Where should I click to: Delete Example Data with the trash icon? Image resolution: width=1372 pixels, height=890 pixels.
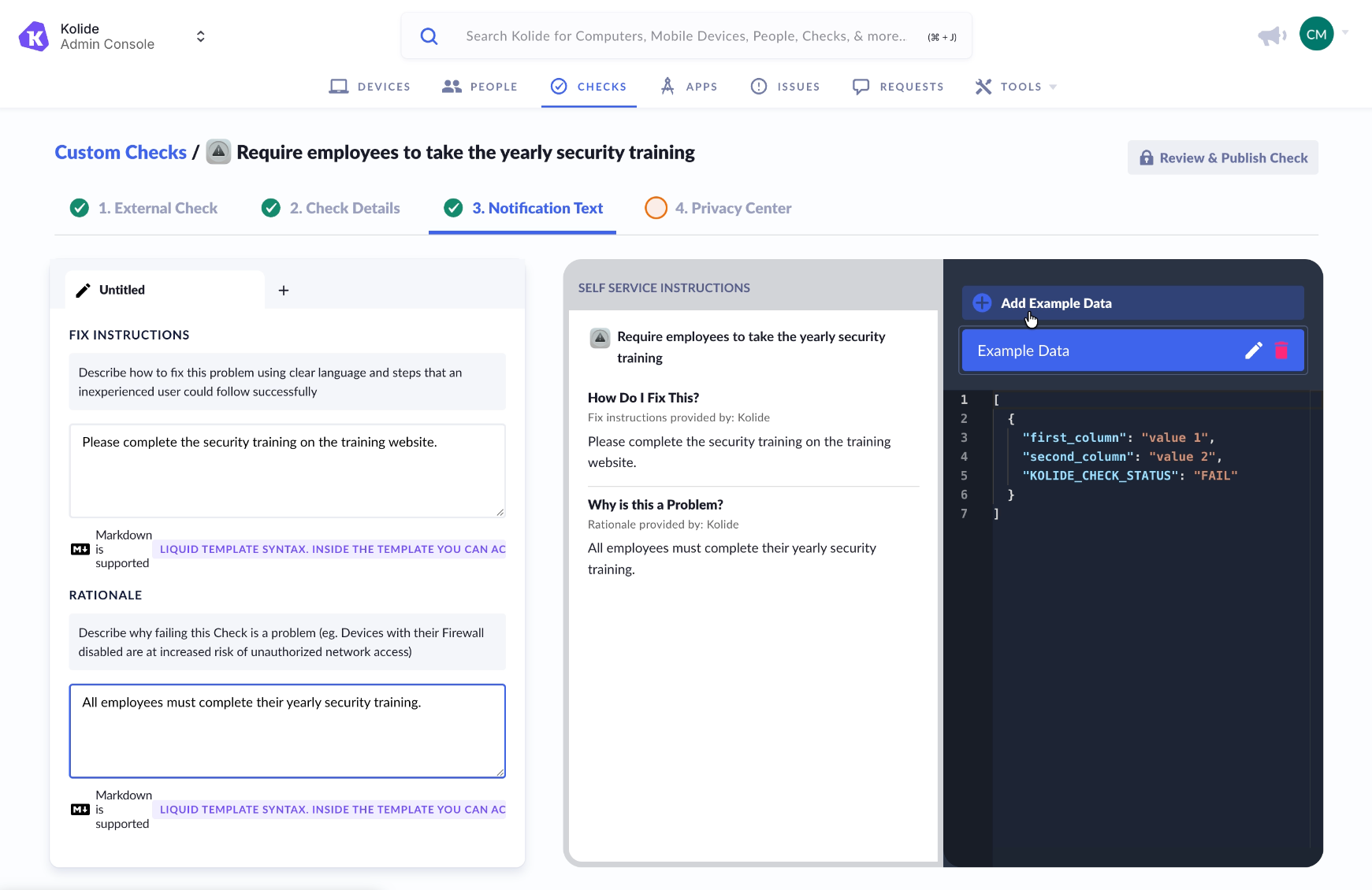coord(1282,350)
